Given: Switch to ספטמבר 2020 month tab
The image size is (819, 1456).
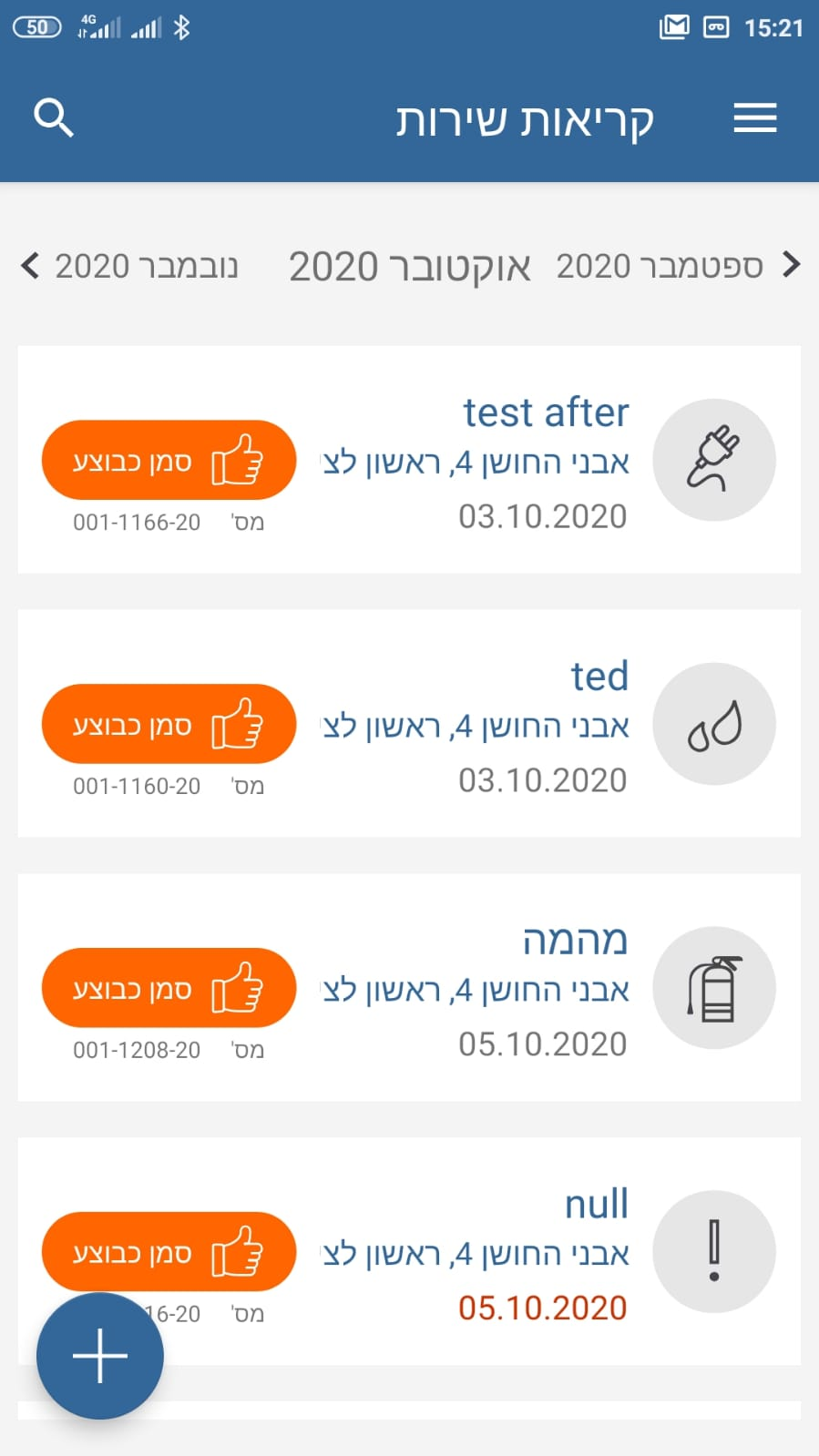Looking at the screenshot, I should point(659,266).
